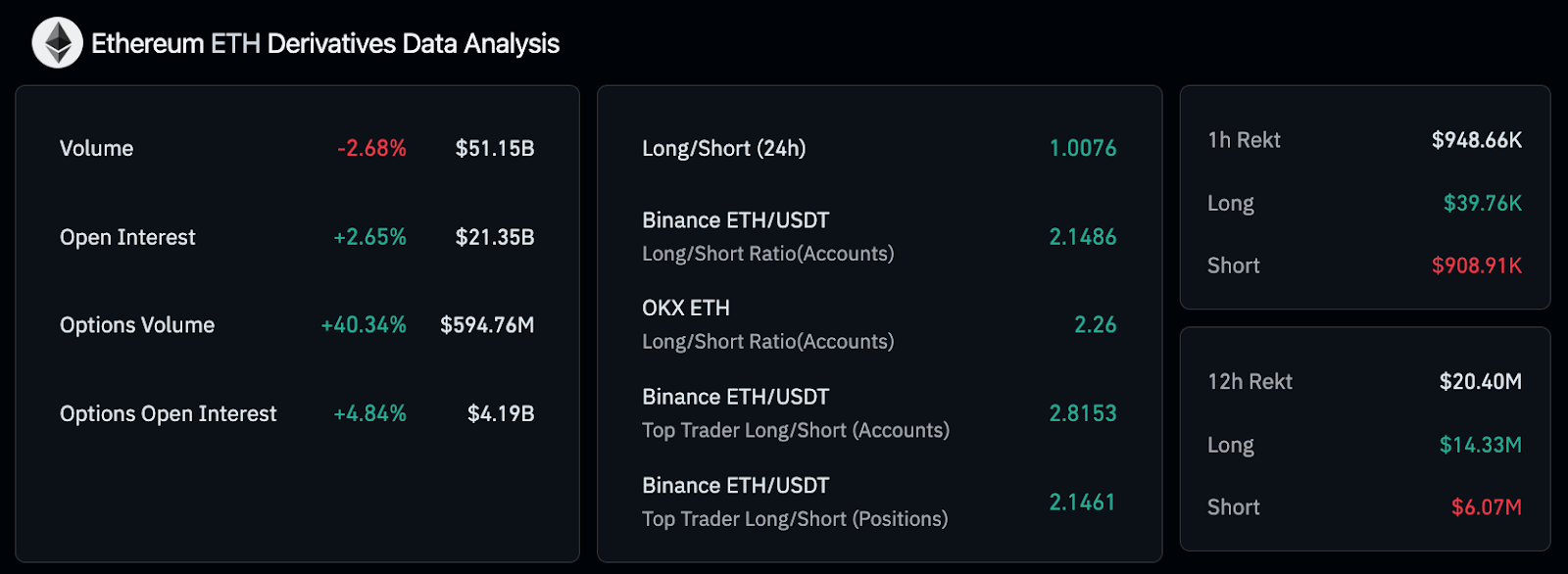Image resolution: width=1568 pixels, height=574 pixels.
Task: Click the 12h Rekt heading
Action: tap(1249, 382)
